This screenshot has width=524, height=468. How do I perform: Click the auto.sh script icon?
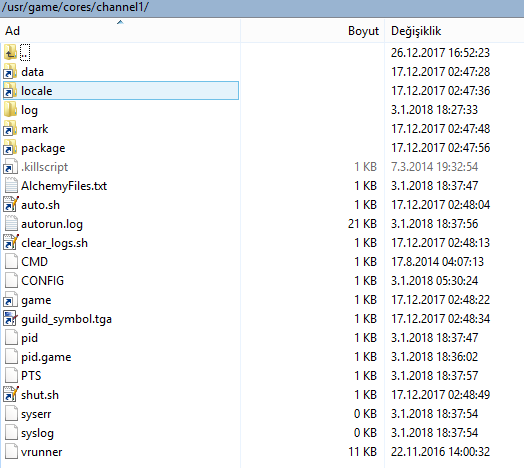[x=10, y=205]
